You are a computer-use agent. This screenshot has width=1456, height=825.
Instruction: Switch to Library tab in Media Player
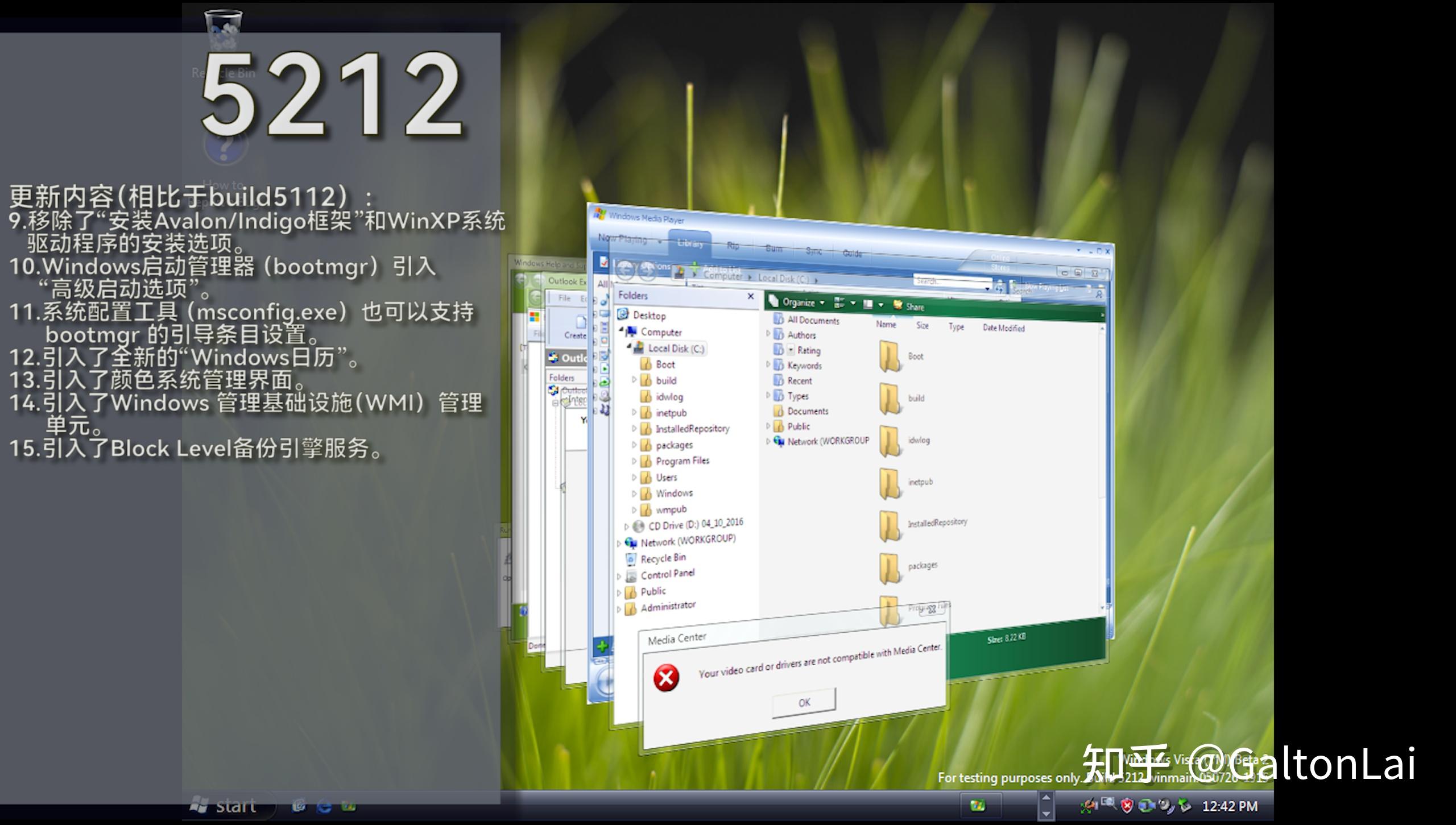click(690, 243)
